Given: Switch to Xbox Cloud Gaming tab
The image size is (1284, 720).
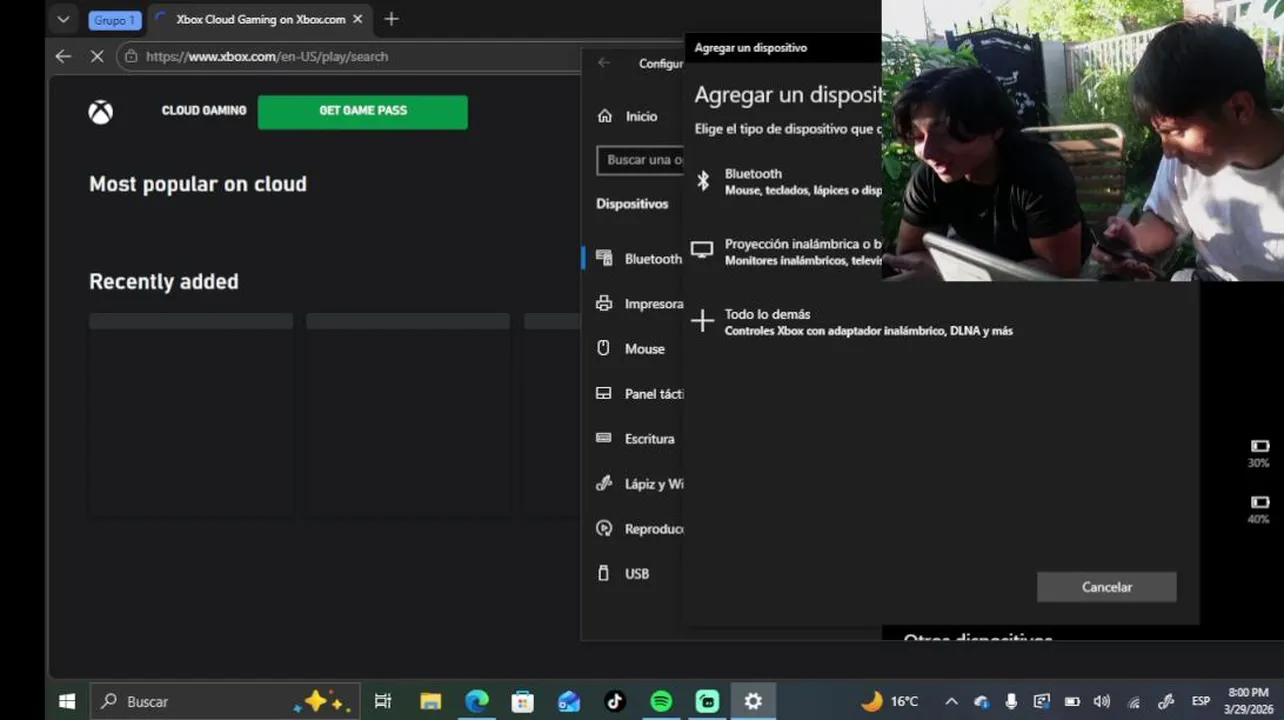Looking at the screenshot, I should coord(260,19).
